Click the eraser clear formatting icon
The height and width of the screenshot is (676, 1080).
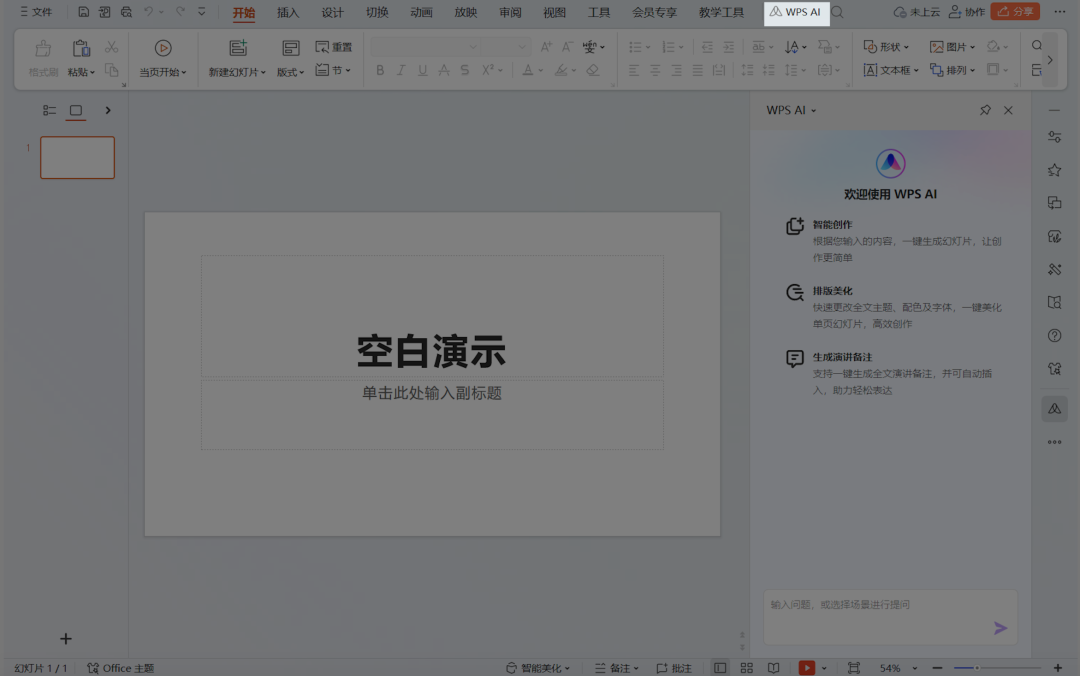(592, 70)
